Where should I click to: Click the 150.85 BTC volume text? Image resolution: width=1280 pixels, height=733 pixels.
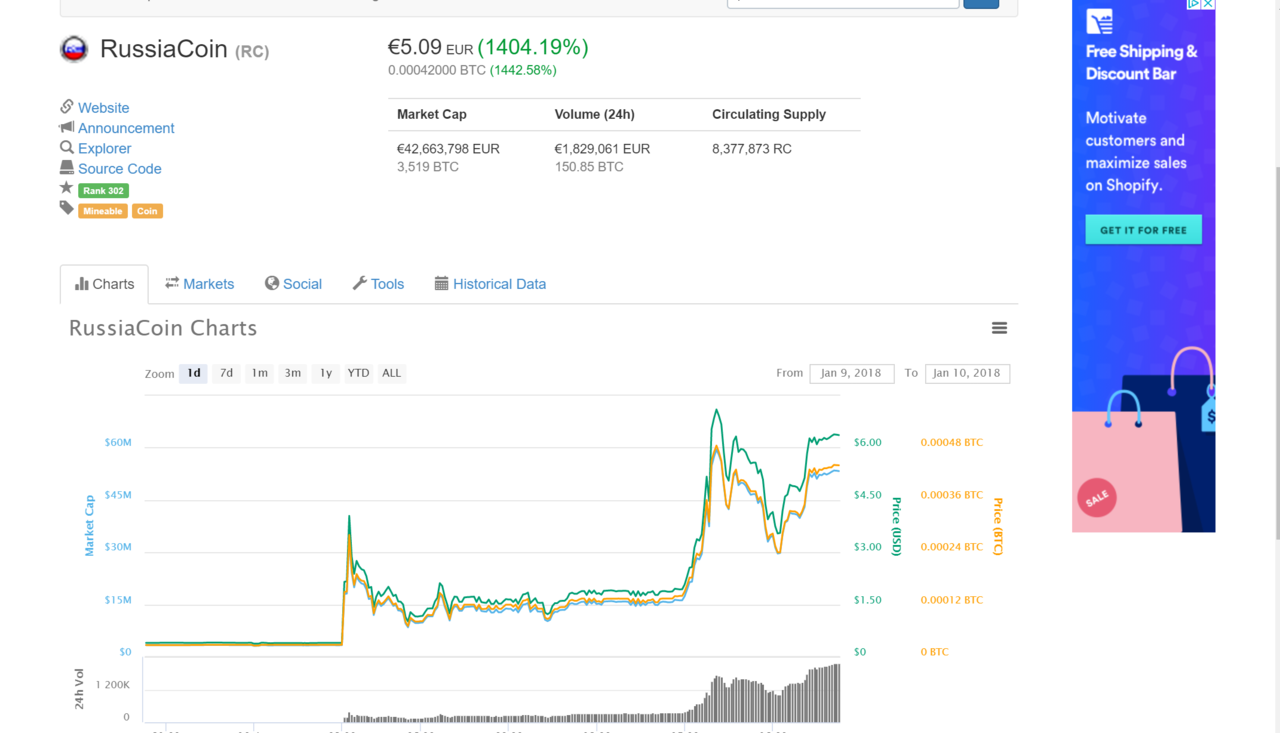[589, 167]
